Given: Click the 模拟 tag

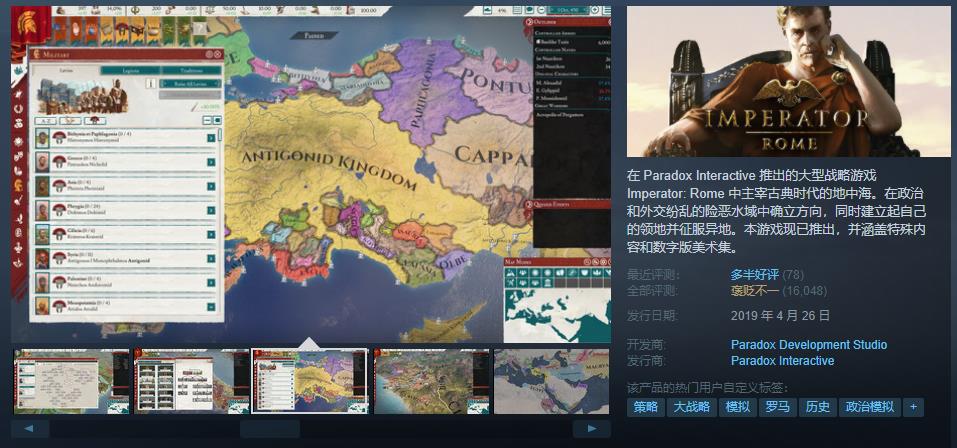Looking at the screenshot, I should (x=738, y=407).
